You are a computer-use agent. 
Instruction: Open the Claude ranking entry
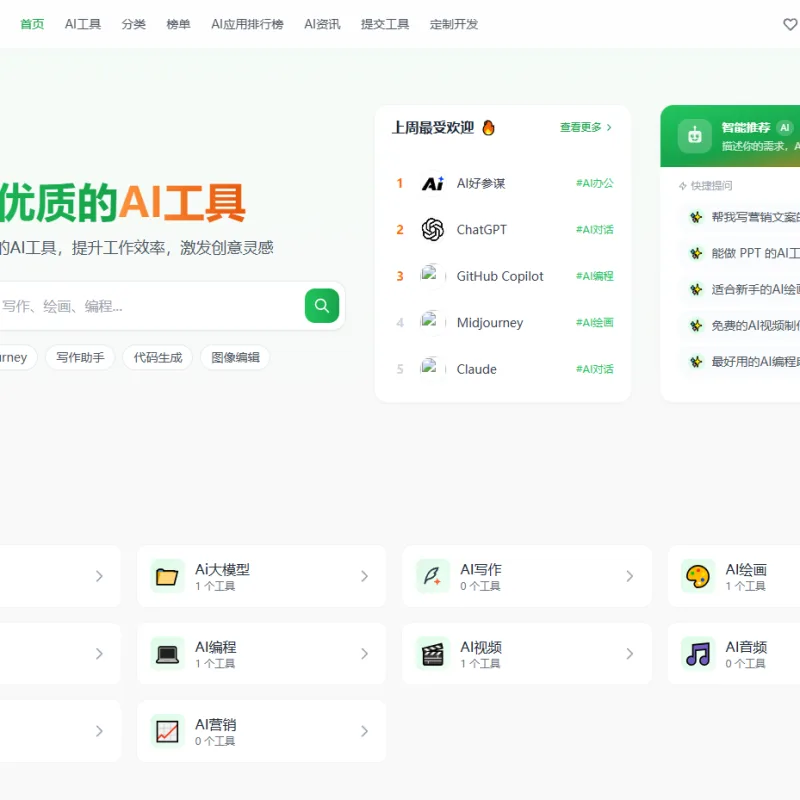click(x=477, y=369)
